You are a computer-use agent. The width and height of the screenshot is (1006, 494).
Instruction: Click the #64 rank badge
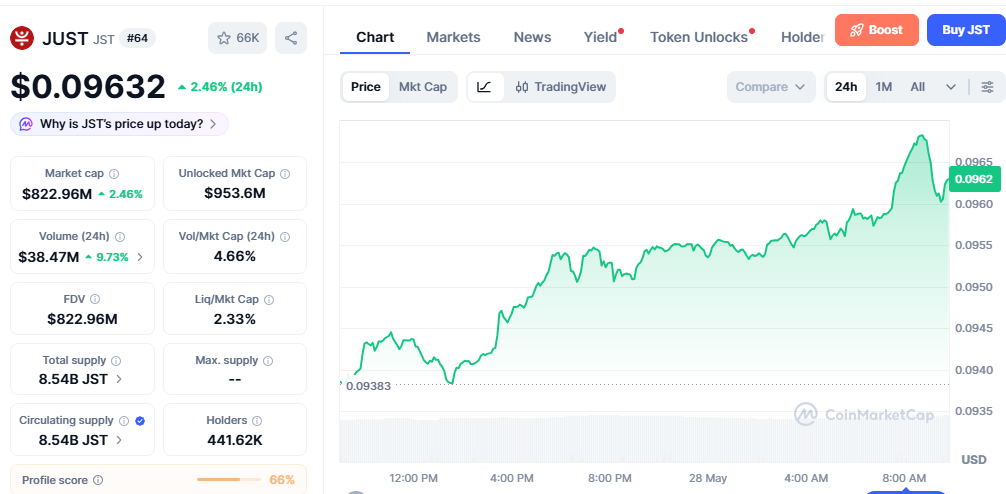tap(137, 38)
